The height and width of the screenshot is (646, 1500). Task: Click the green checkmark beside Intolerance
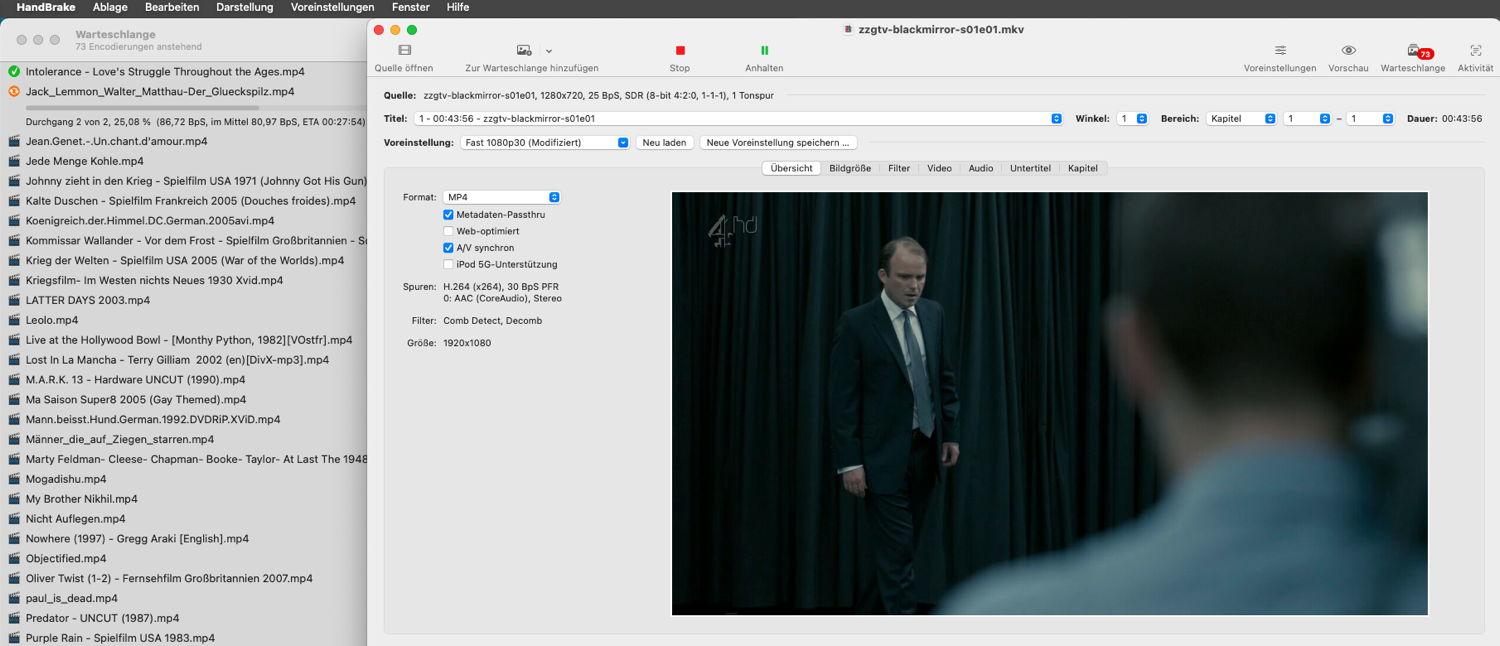click(14, 72)
